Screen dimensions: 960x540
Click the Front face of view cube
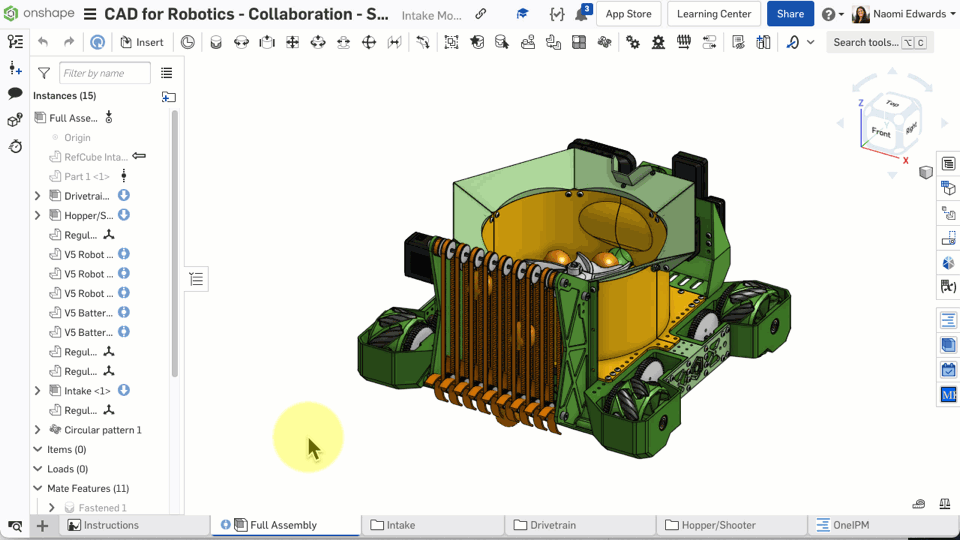[x=881, y=131]
